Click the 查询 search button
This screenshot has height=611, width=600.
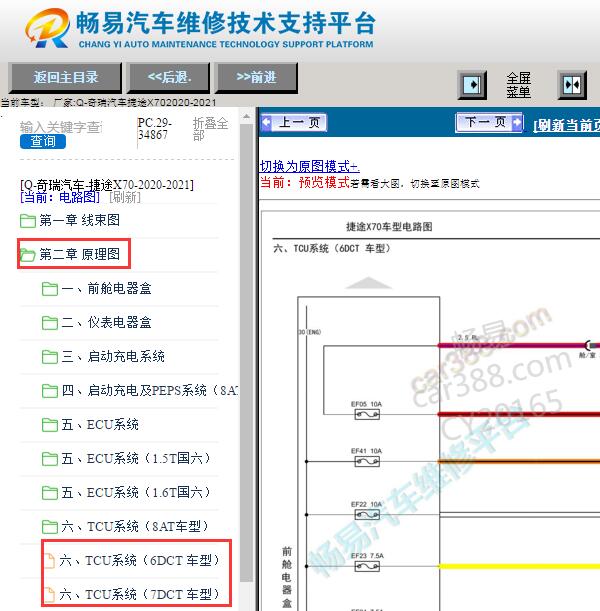pos(43,141)
